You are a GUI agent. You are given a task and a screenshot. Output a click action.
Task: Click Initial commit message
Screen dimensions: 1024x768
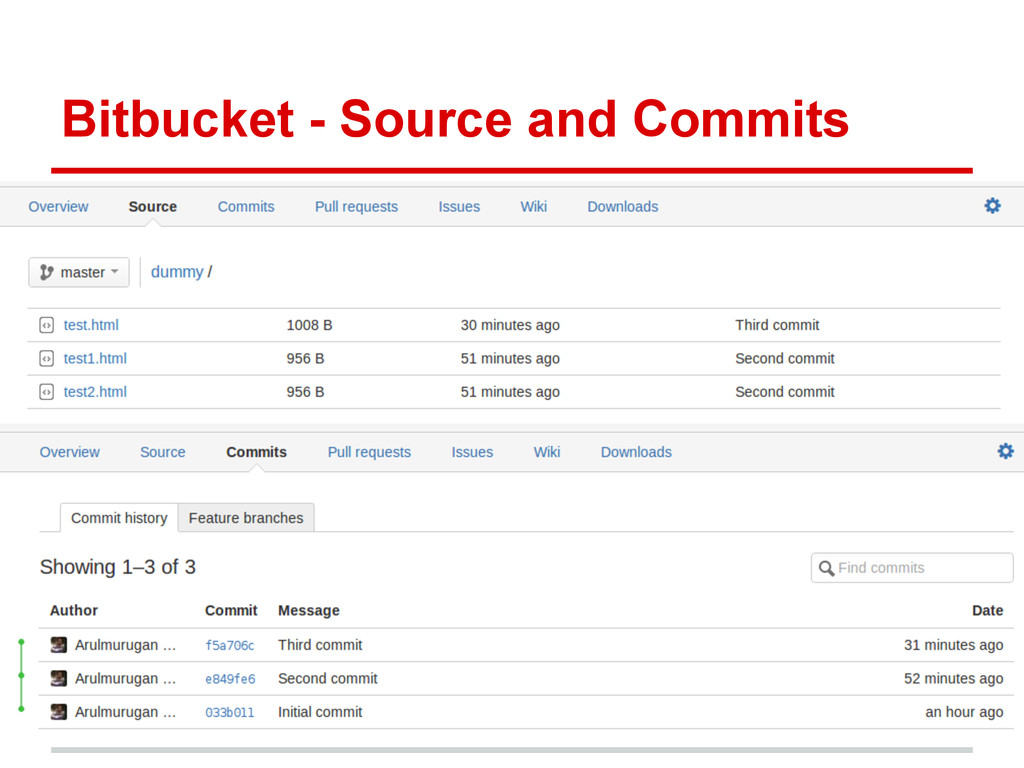point(320,712)
